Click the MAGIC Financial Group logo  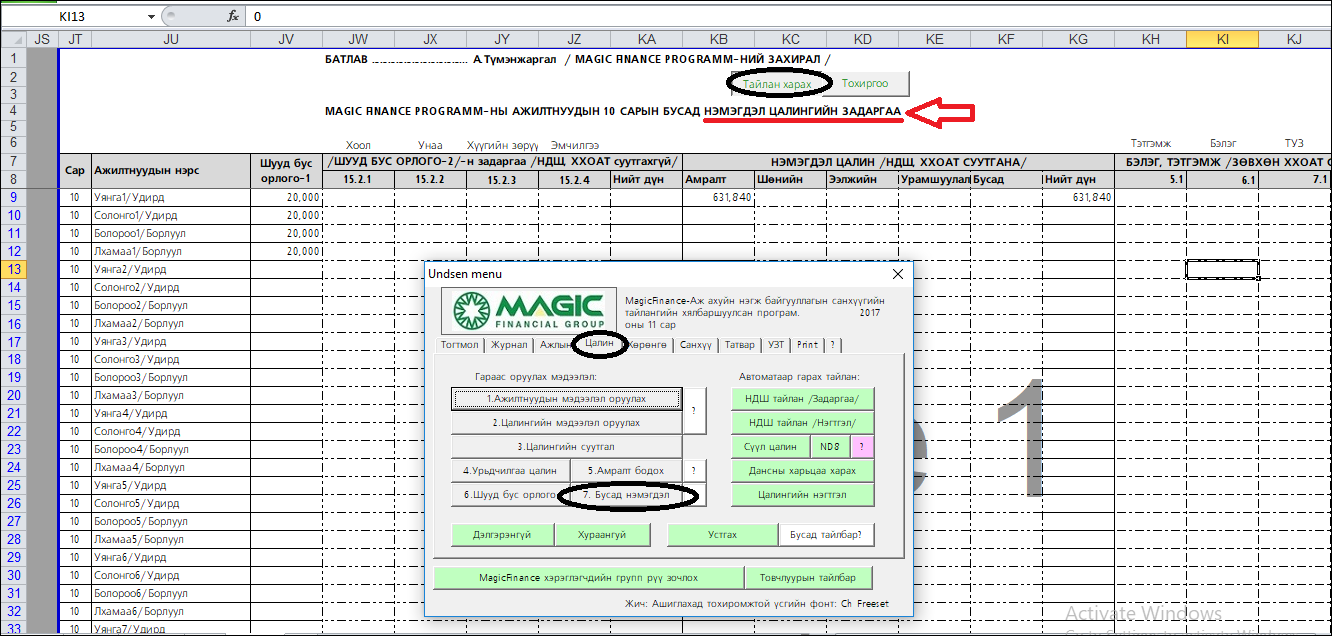click(530, 311)
